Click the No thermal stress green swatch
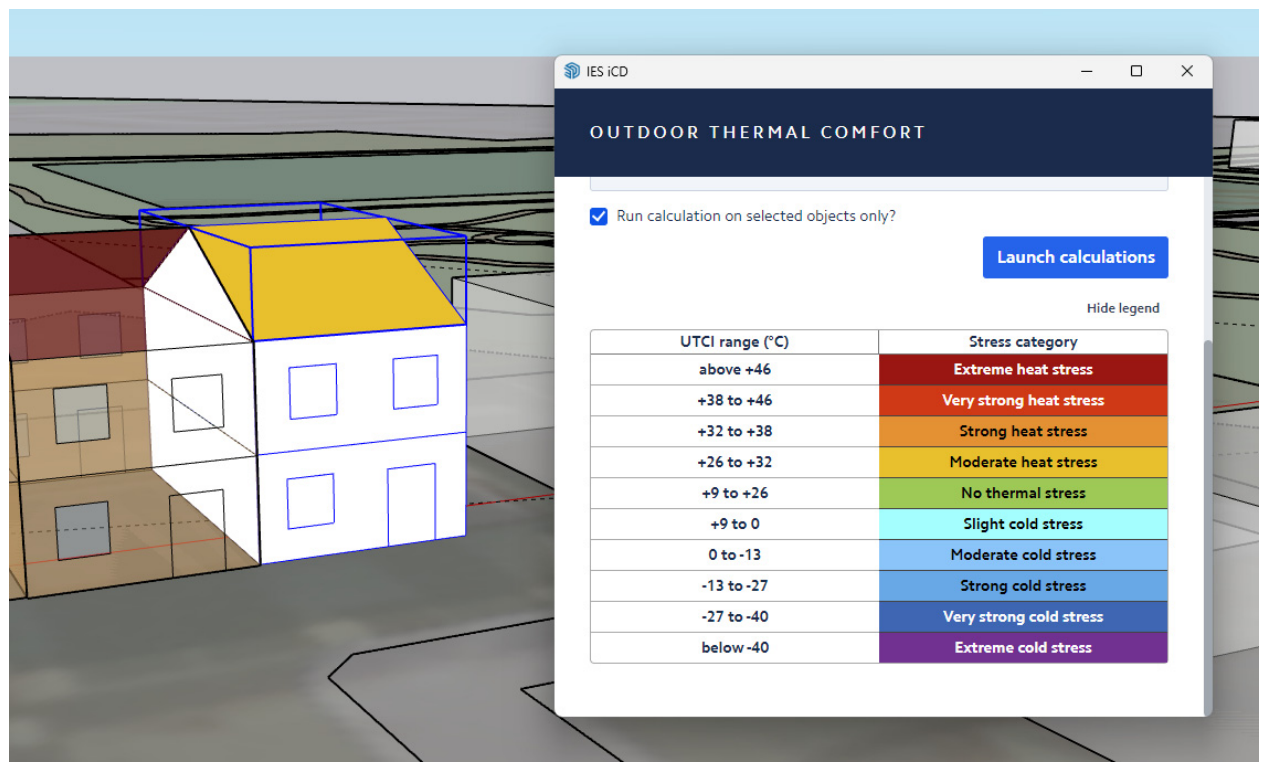 click(x=1023, y=493)
